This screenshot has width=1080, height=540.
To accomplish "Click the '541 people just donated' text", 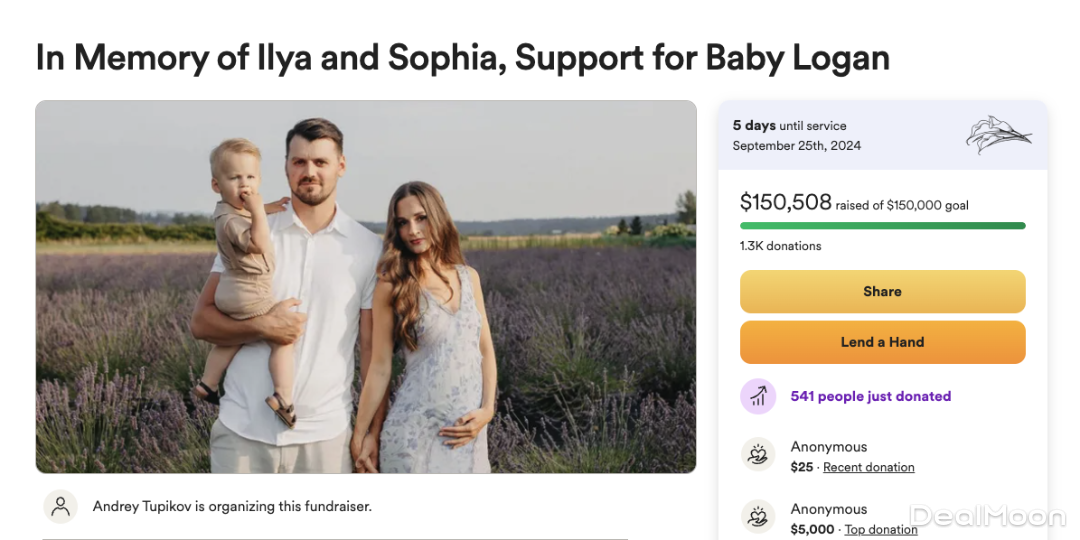I will click(x=870, y=397).
